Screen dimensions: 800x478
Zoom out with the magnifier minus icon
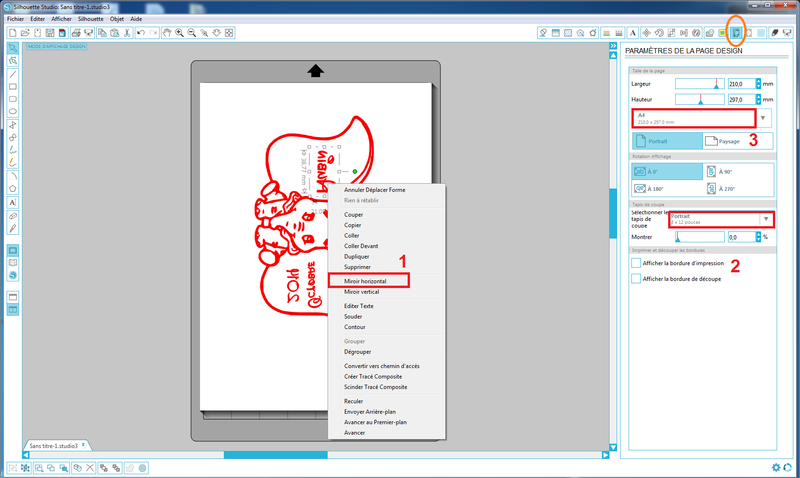(192, 33)
